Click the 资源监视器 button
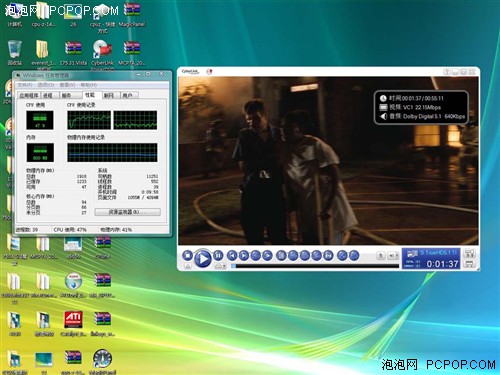500x375 pixels. tap(127, 212)
